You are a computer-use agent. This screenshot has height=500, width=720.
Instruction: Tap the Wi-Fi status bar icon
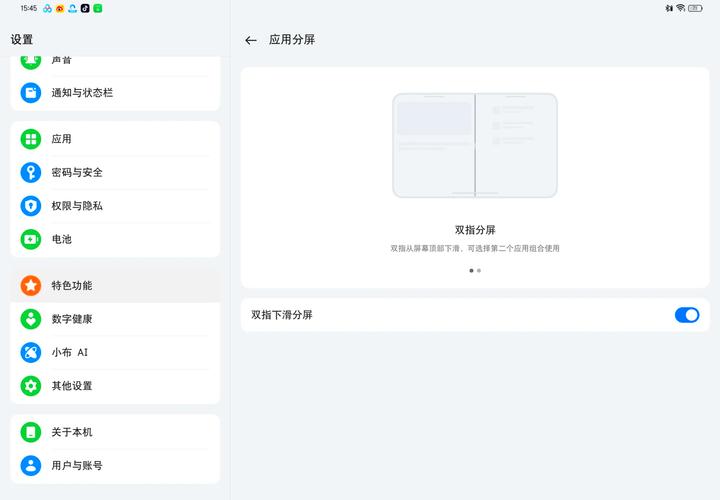coord(681,8)
